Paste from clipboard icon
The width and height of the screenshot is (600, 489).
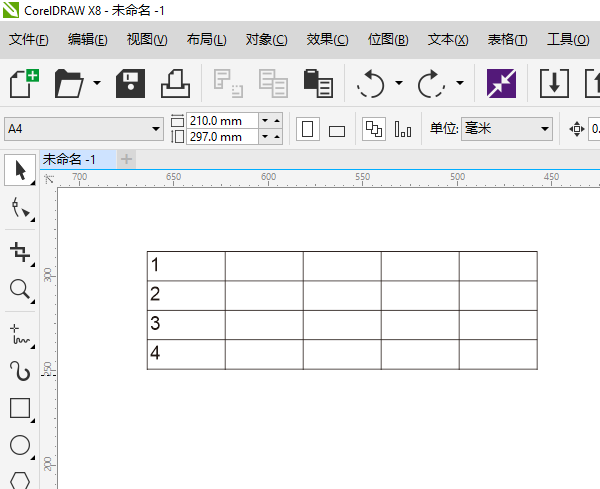point(318,83)
